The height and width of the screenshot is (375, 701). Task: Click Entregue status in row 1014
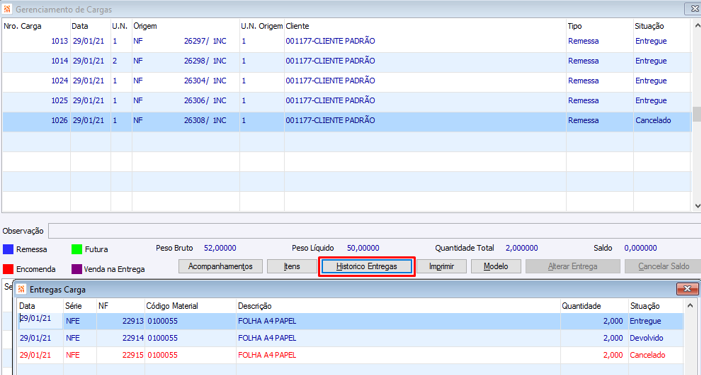click(x=650, y=61)
